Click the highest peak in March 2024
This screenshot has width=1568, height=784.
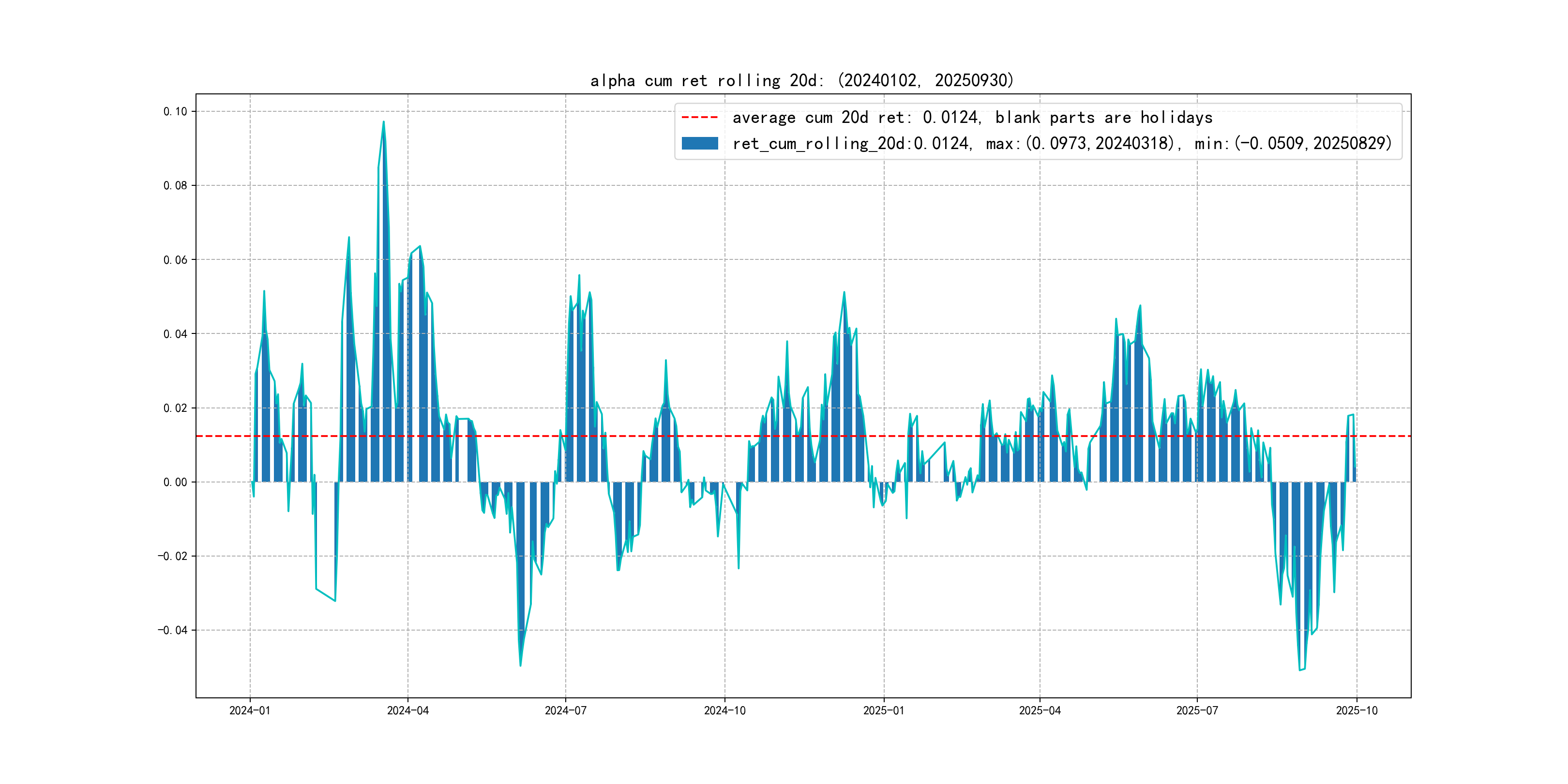[x=383, y=122]
